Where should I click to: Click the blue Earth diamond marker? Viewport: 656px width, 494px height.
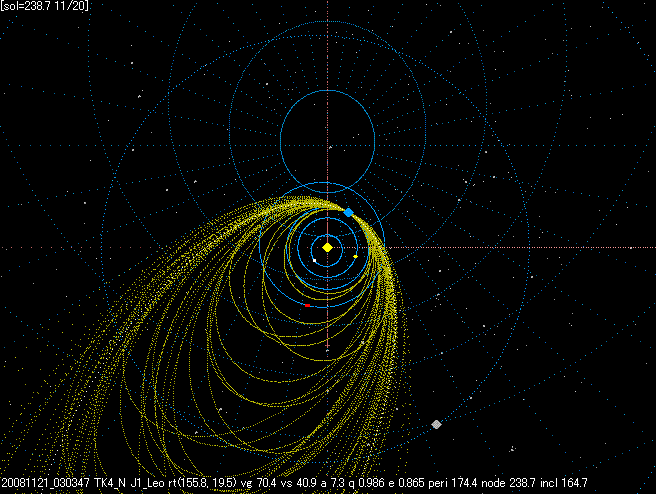pyautogui.click(x=348, y=212)
